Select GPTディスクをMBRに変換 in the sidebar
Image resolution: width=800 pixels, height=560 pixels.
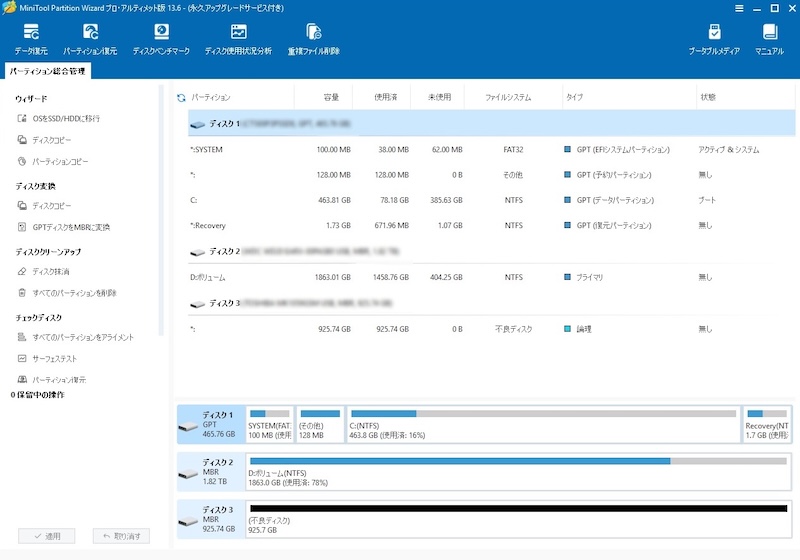point(70,227)
